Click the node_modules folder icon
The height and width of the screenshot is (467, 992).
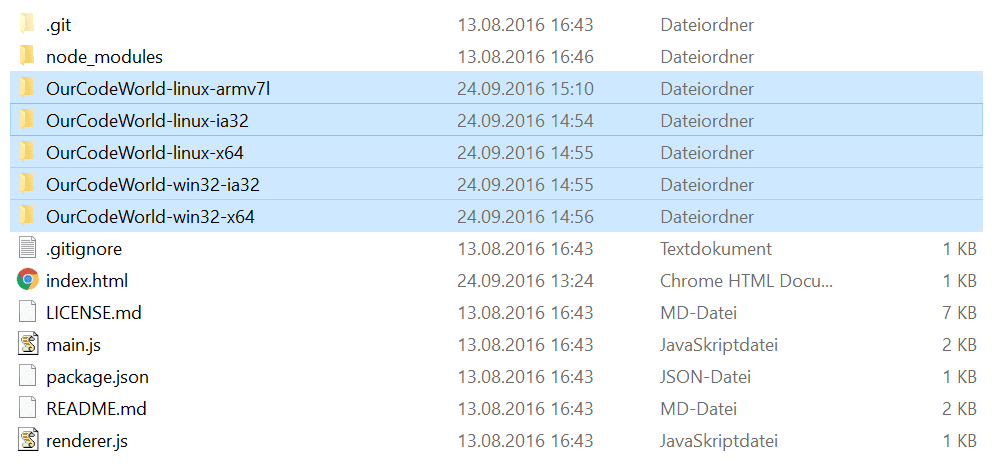(x=27, y=56)
